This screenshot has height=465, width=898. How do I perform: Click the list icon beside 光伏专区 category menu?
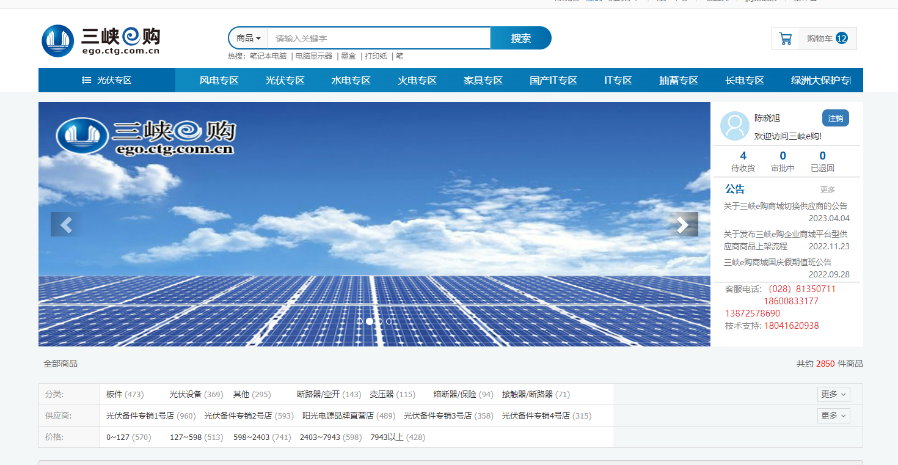click(x=86, y=80)
